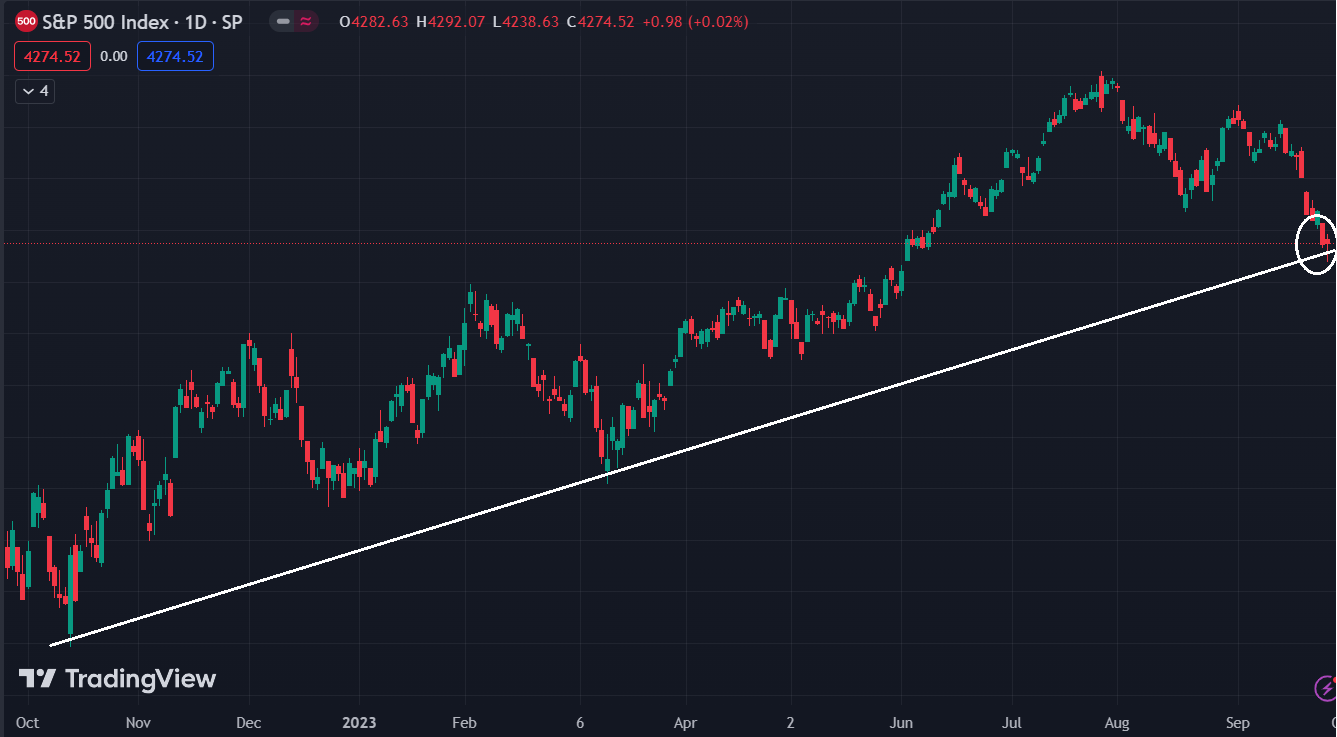
Task: Open the purple lightning bolt quick-launch icon
Action: pyautogui.click(x=1325, y=688)
